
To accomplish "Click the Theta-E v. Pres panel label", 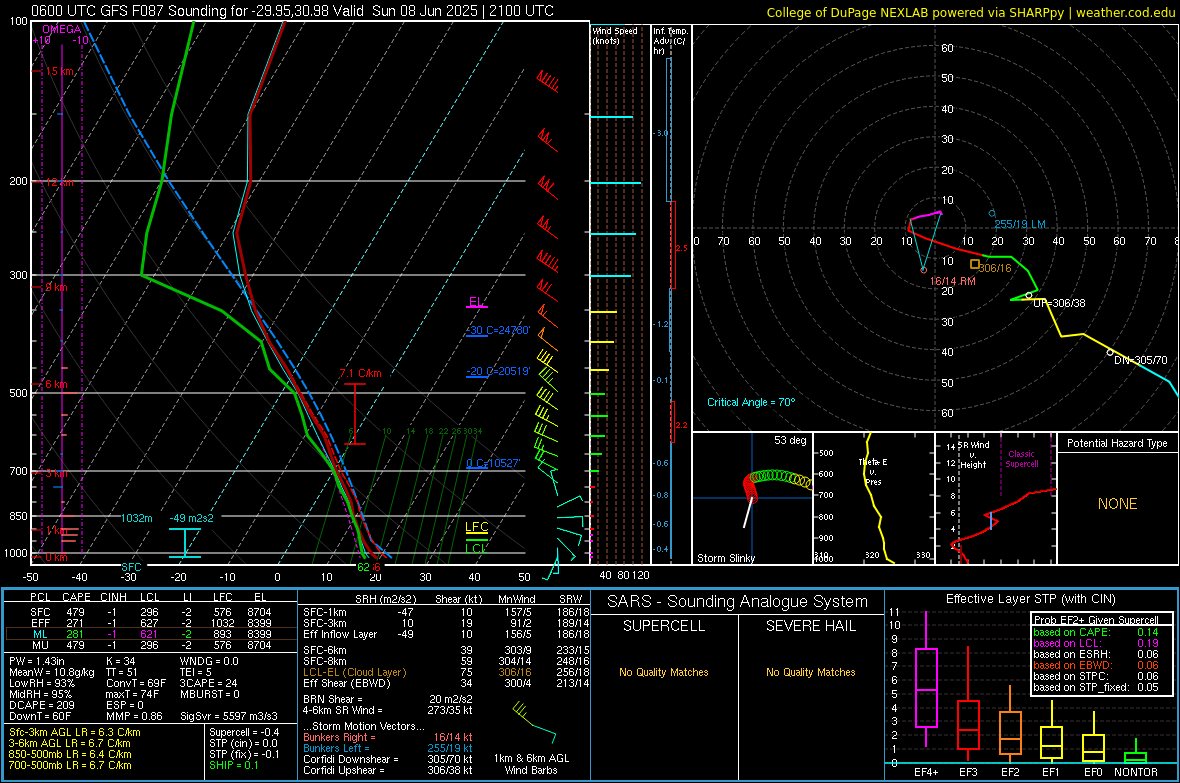I will [873, 472].
